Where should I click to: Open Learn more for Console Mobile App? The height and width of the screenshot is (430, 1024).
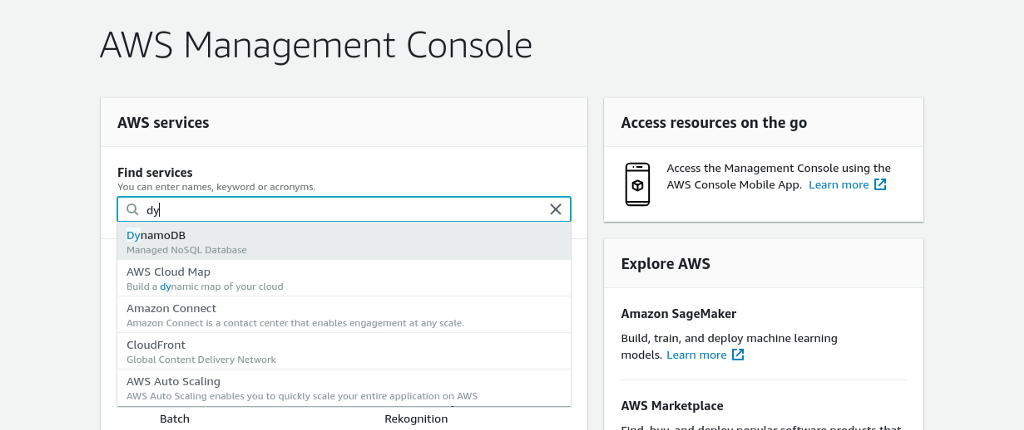pyautogui.click(x=838, y=185)
